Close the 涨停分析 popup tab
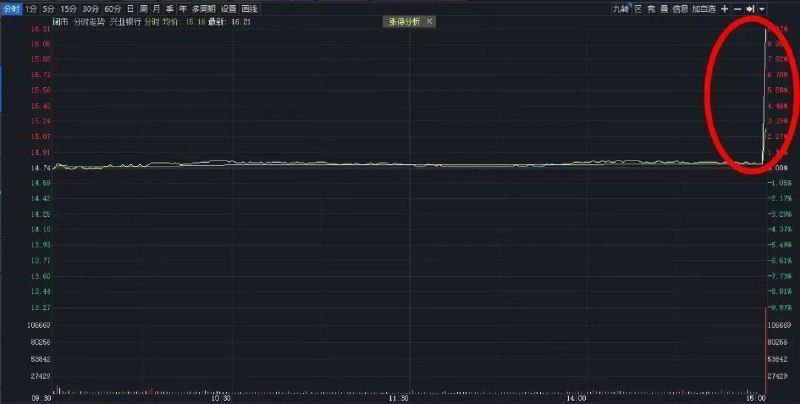Image resolution: width=800 pixels, height=404 pixels. click(x=429, y=21)
